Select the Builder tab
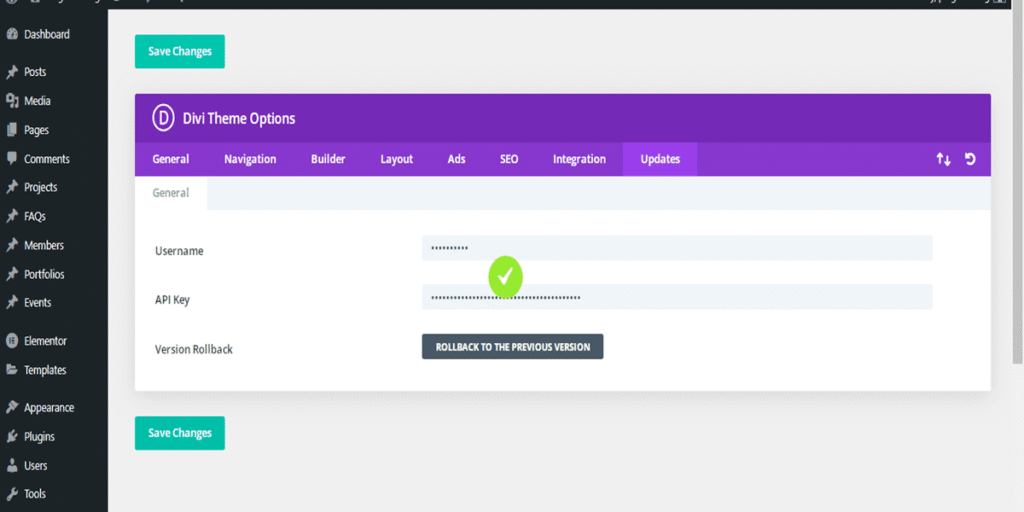The image size is (1024, 512). click(328, 159)
